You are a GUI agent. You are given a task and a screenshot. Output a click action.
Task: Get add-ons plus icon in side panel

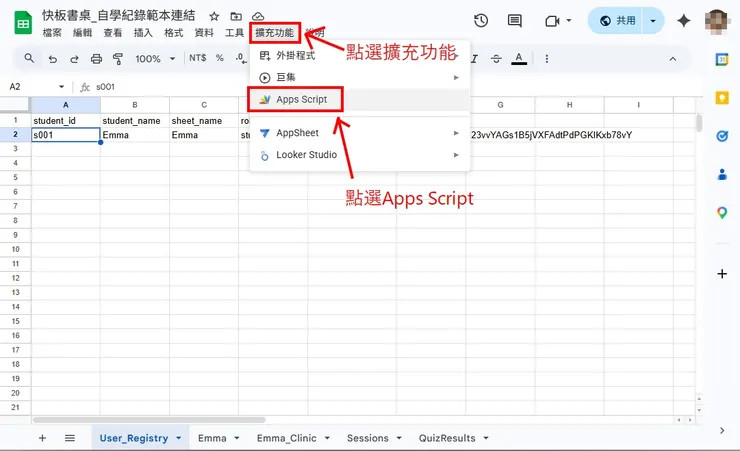pos(722,274)
